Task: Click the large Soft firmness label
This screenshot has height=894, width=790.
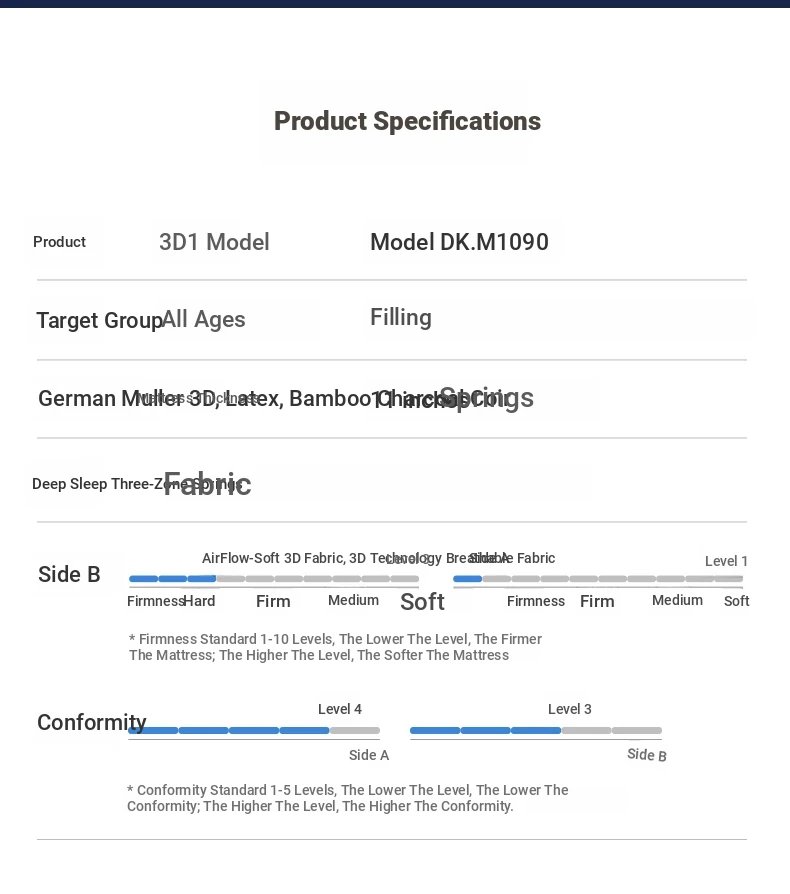Action: point(422,601)
